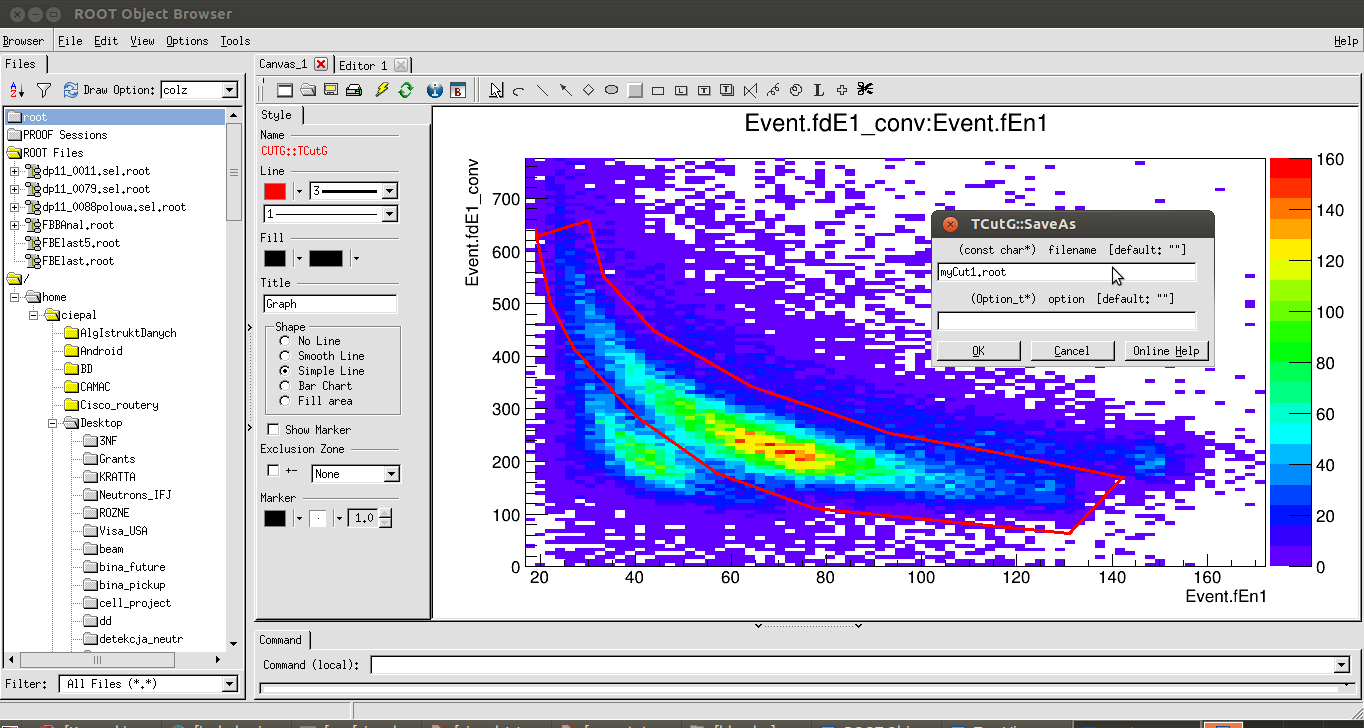Click the Print canvas toolbar icon
The height and width of the screenshot is (728, 1364).
point(354,90)
